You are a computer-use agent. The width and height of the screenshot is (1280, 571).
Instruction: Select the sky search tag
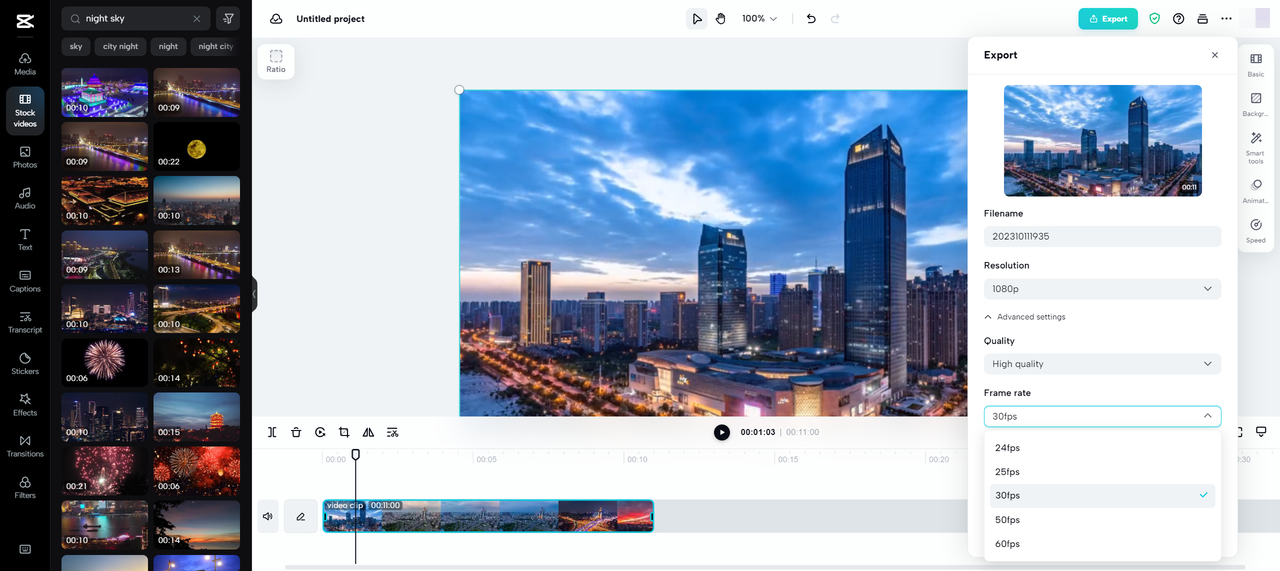point(76,46)
